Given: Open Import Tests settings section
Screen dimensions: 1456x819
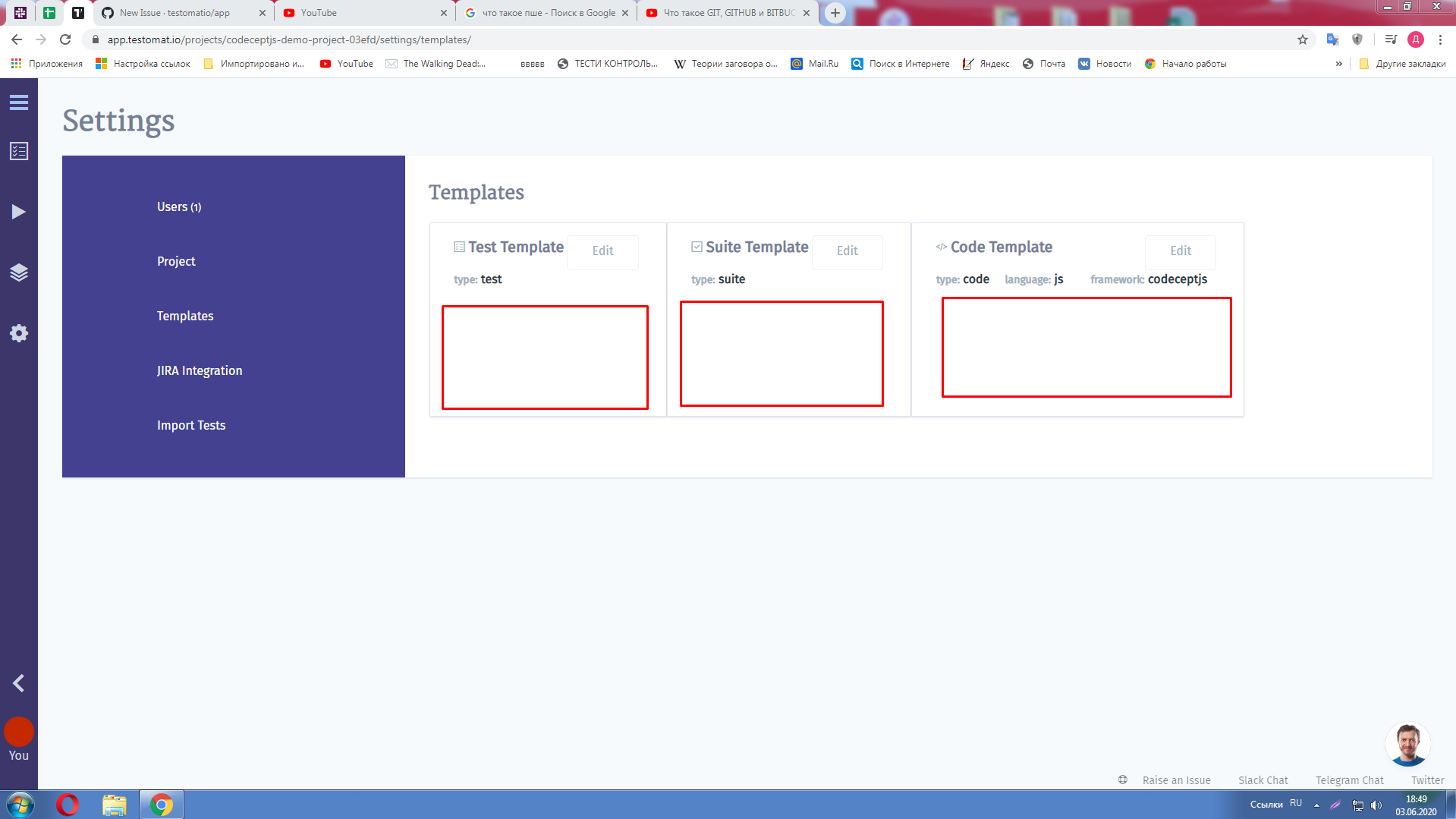Looking at the screenshot, I should 191,425.
